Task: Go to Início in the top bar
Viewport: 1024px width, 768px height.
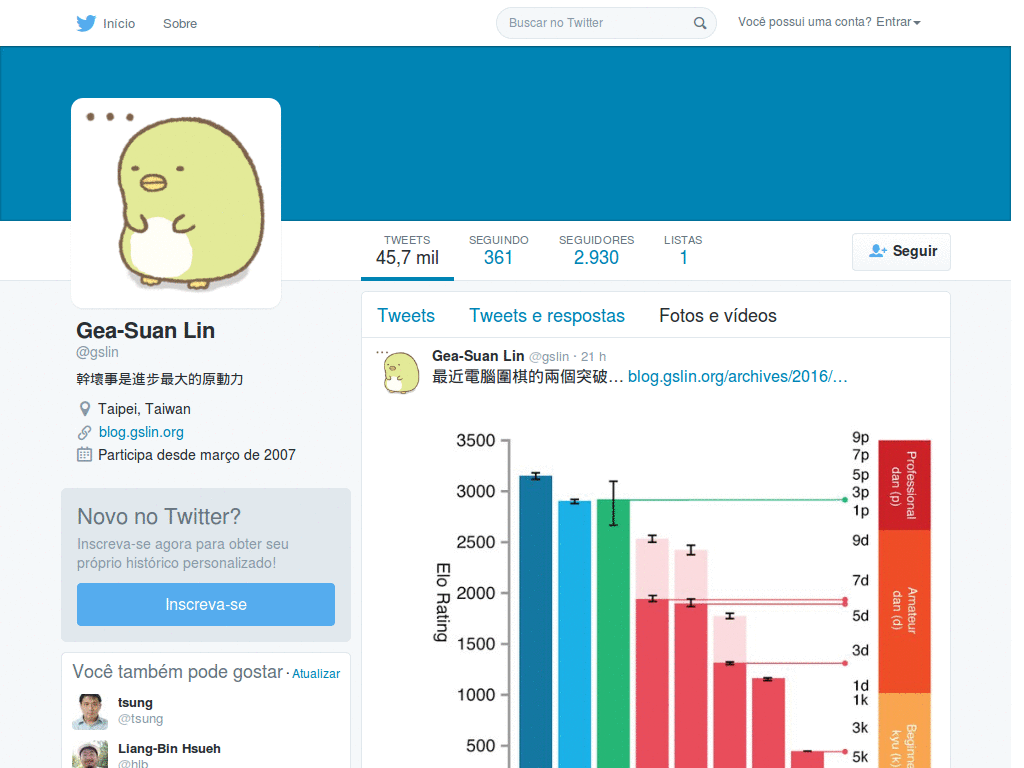Action: pos(119,24)
